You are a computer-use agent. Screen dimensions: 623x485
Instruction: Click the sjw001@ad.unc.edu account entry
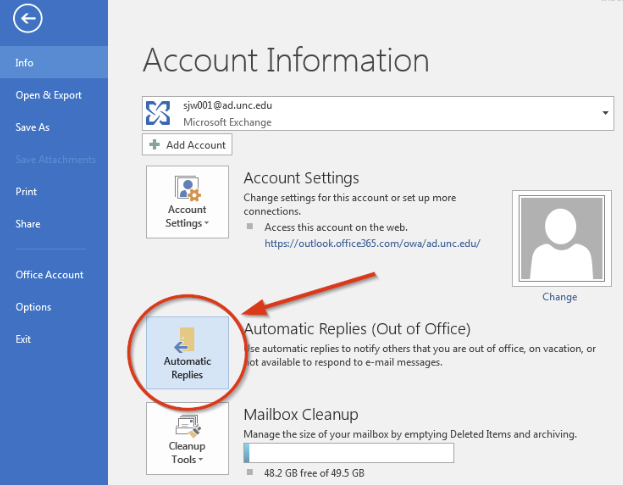(377, 113)
